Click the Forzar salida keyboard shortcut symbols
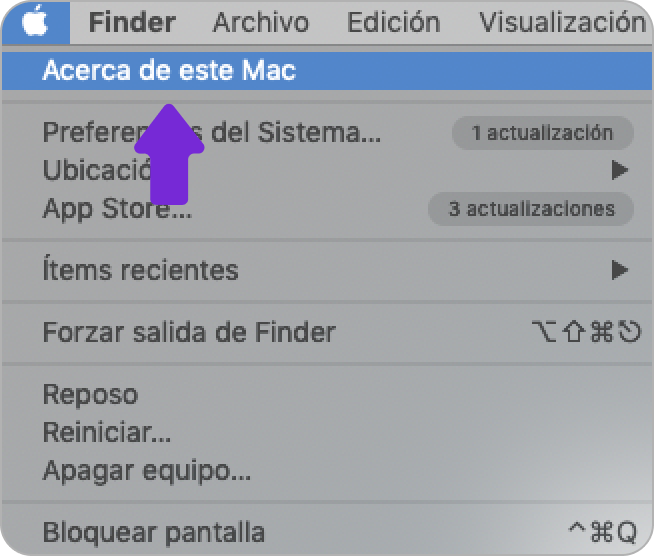654x556 pixels. pos(586,332)
